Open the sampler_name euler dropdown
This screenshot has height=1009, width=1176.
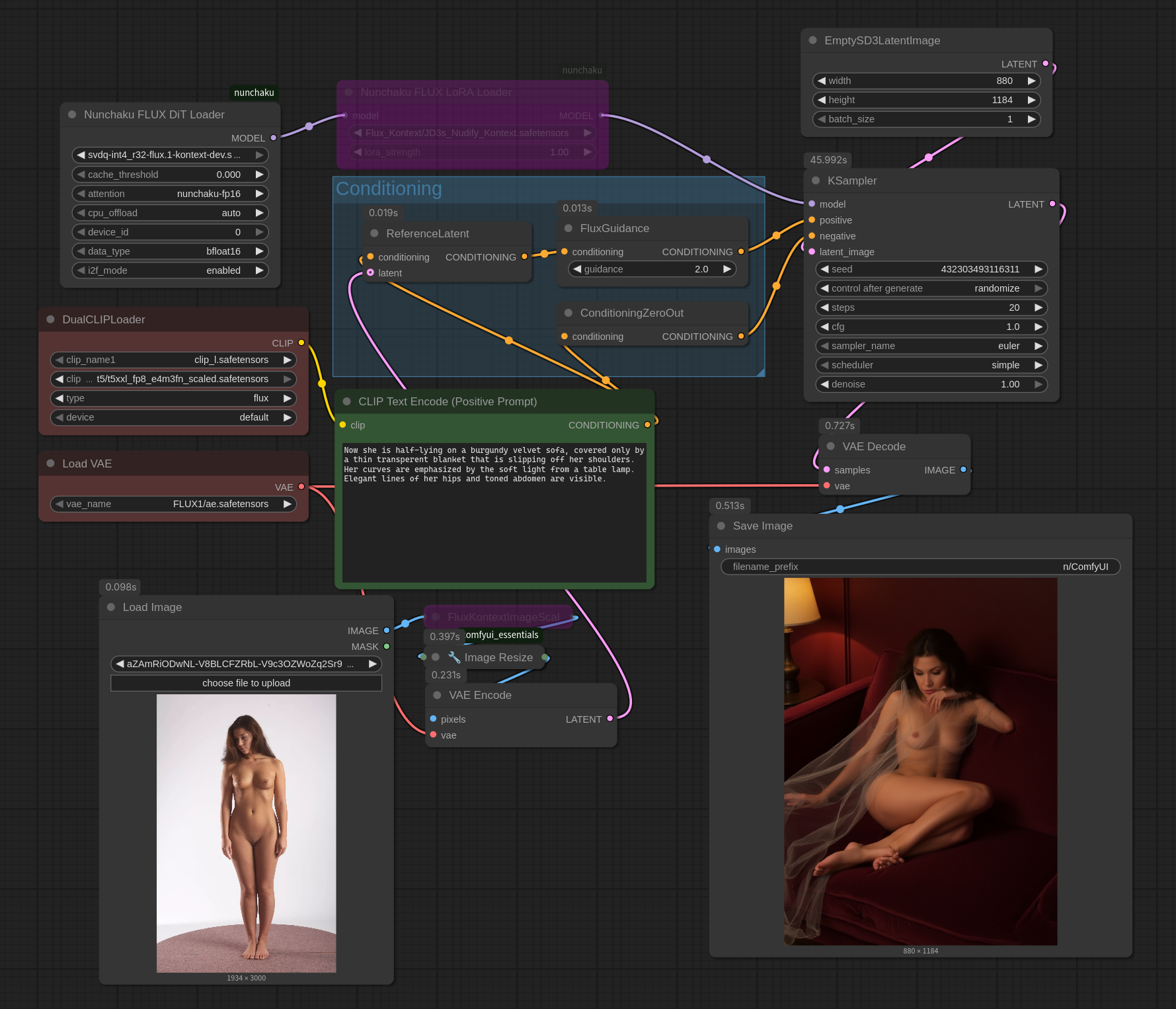(x=931, y=346)
